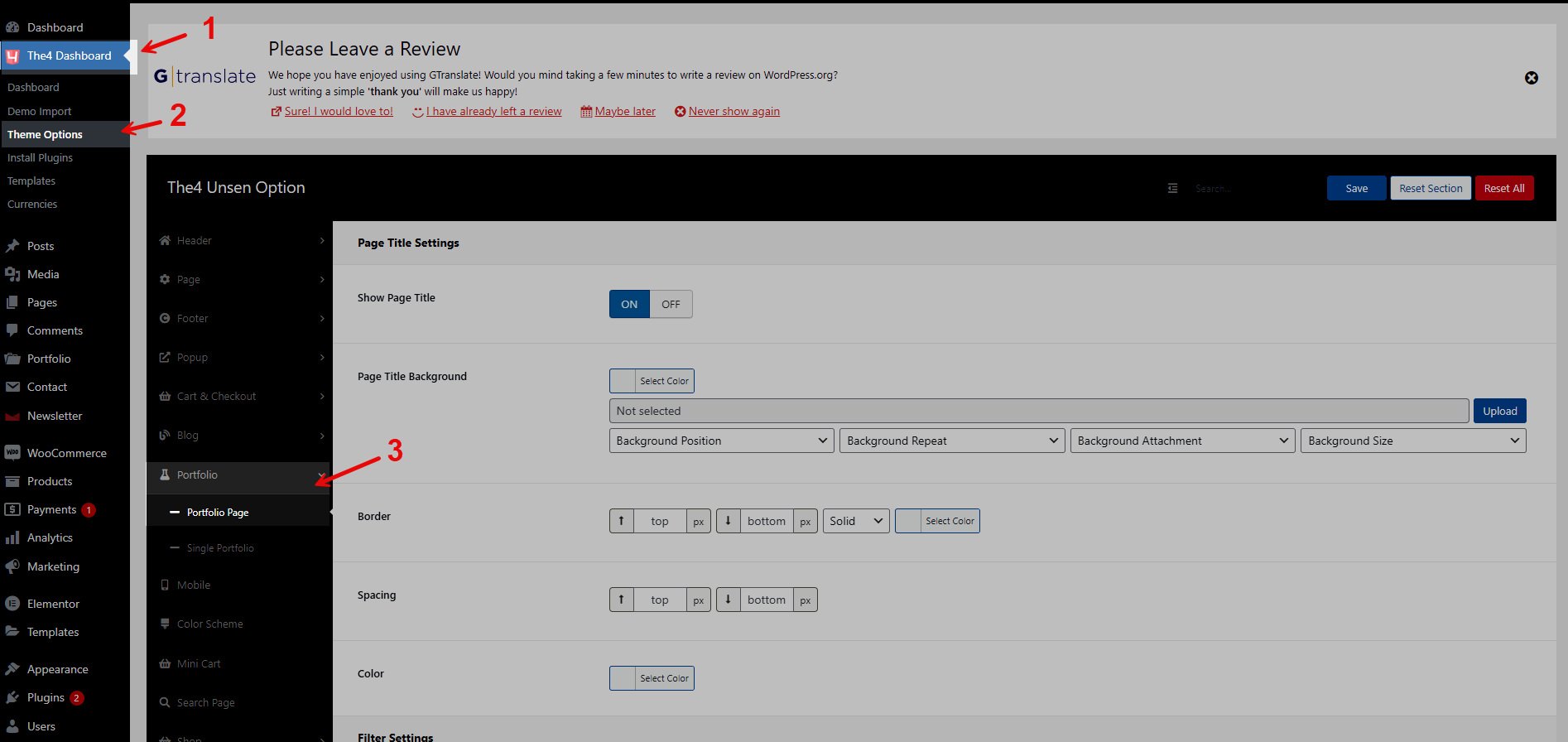The image size is (1568, 742).
Task: Expand the Popup options section
Action: [x=240, y=357]
